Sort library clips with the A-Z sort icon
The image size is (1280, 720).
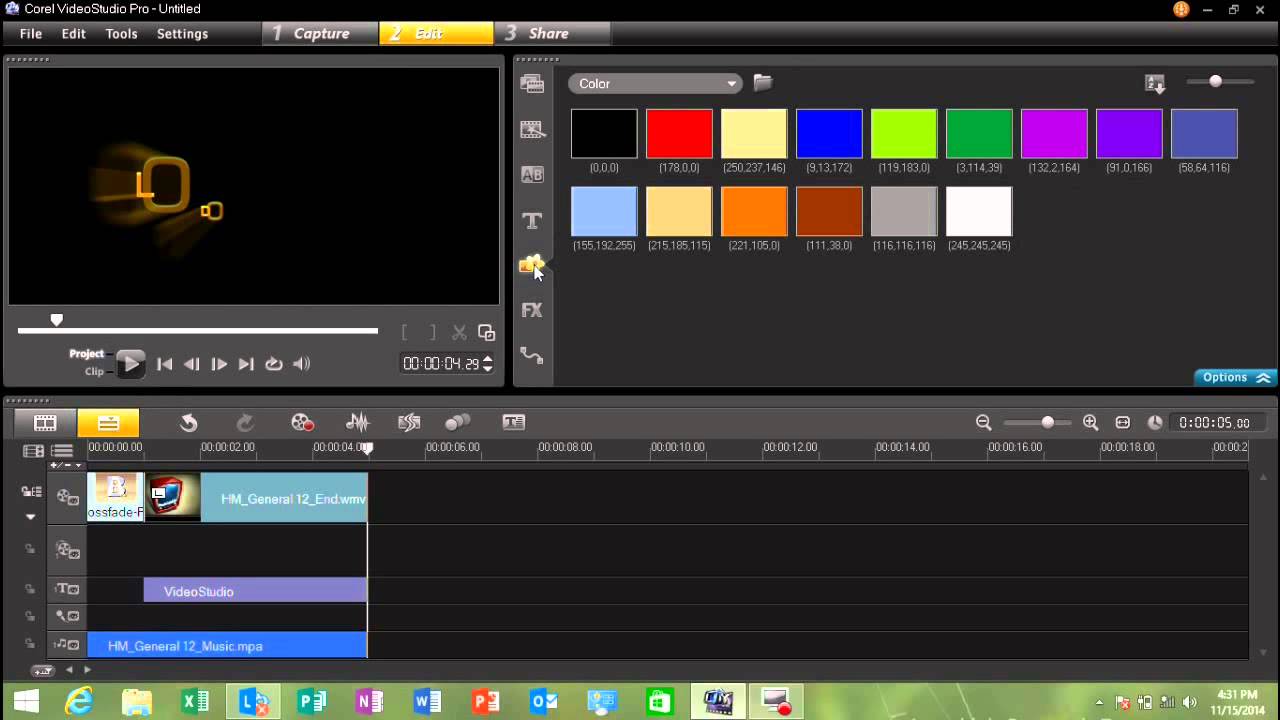(x=1155, y=84)
